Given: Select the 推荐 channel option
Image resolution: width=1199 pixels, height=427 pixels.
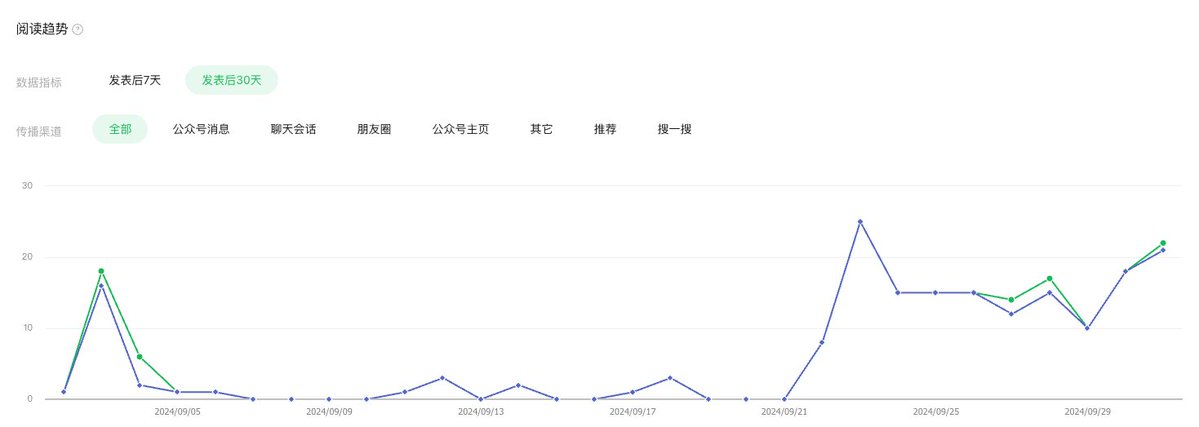Looking at the screenshot, I should point(605,129).
